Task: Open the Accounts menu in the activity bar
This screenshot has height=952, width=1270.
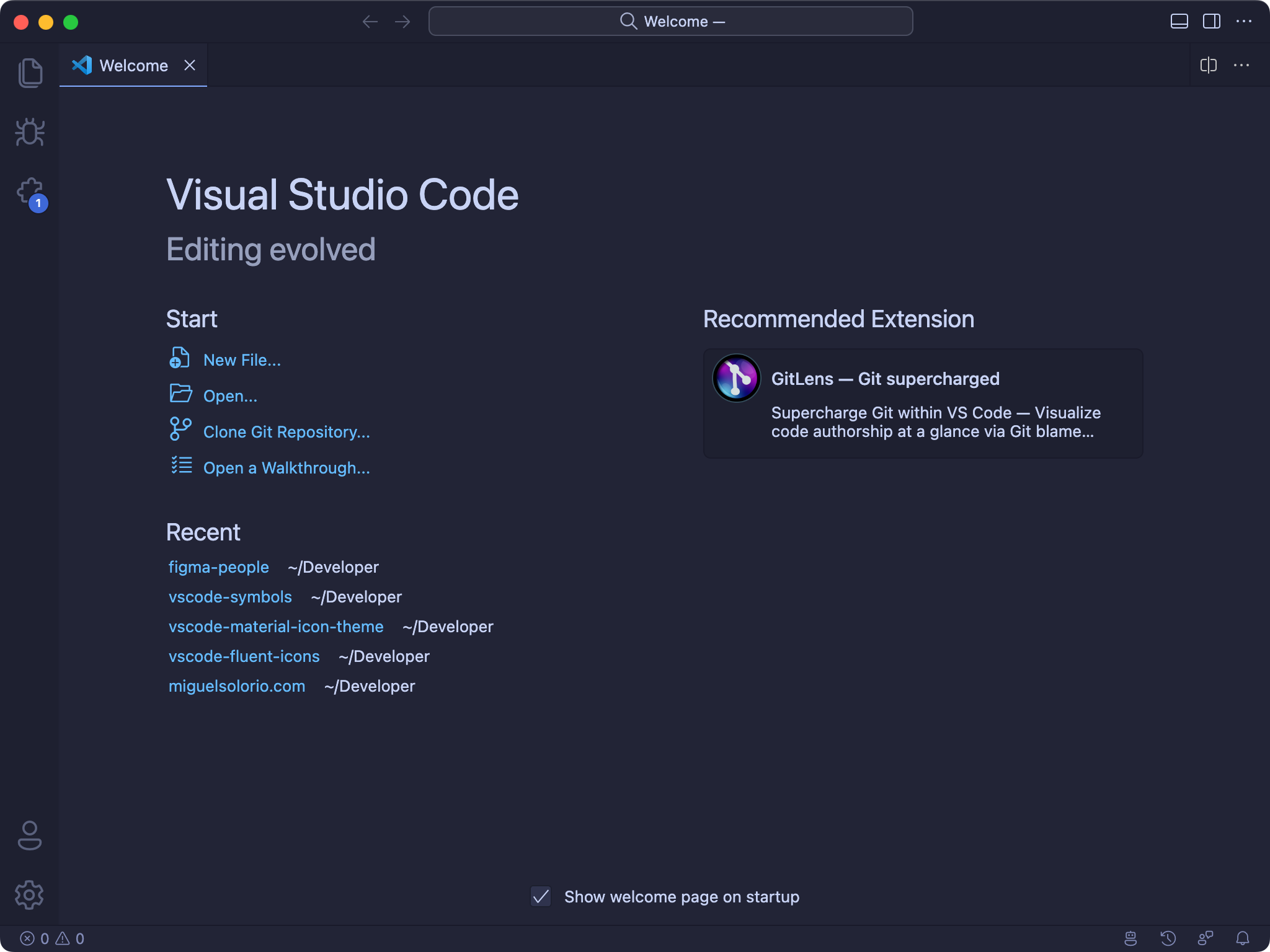Action: (x=31, y=836)
